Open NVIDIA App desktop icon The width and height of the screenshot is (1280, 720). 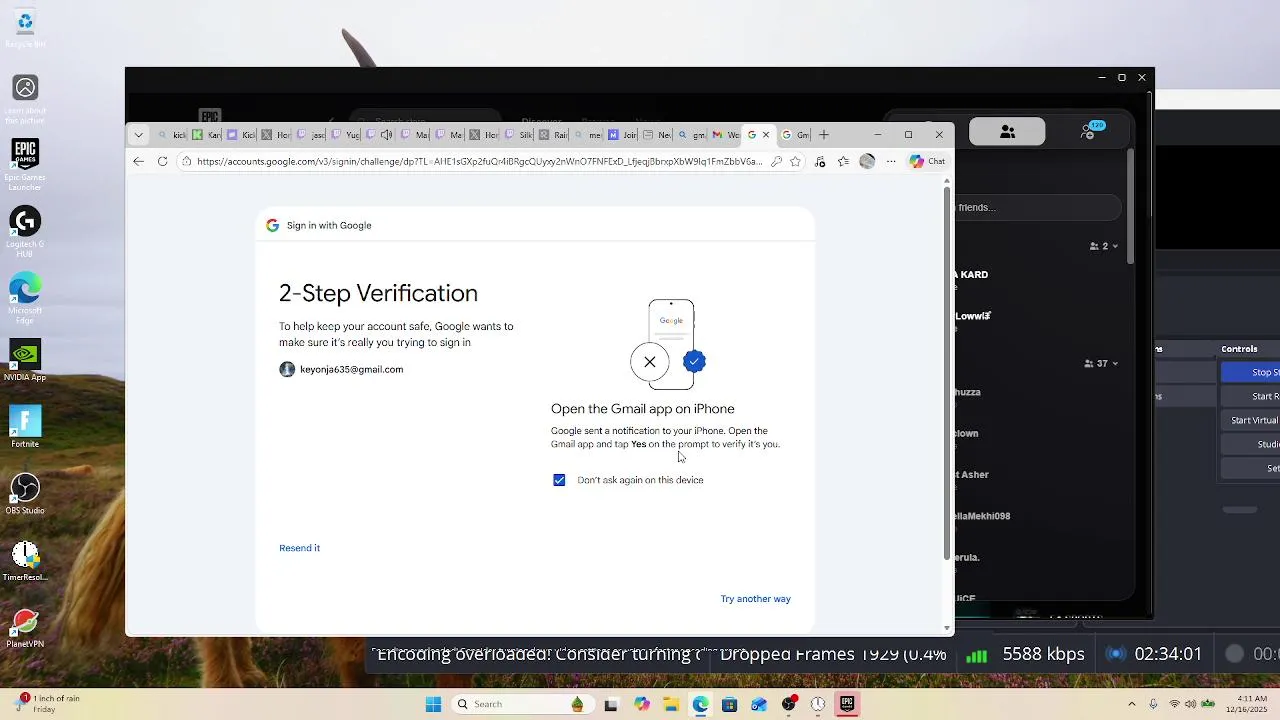tap(25, 362)
